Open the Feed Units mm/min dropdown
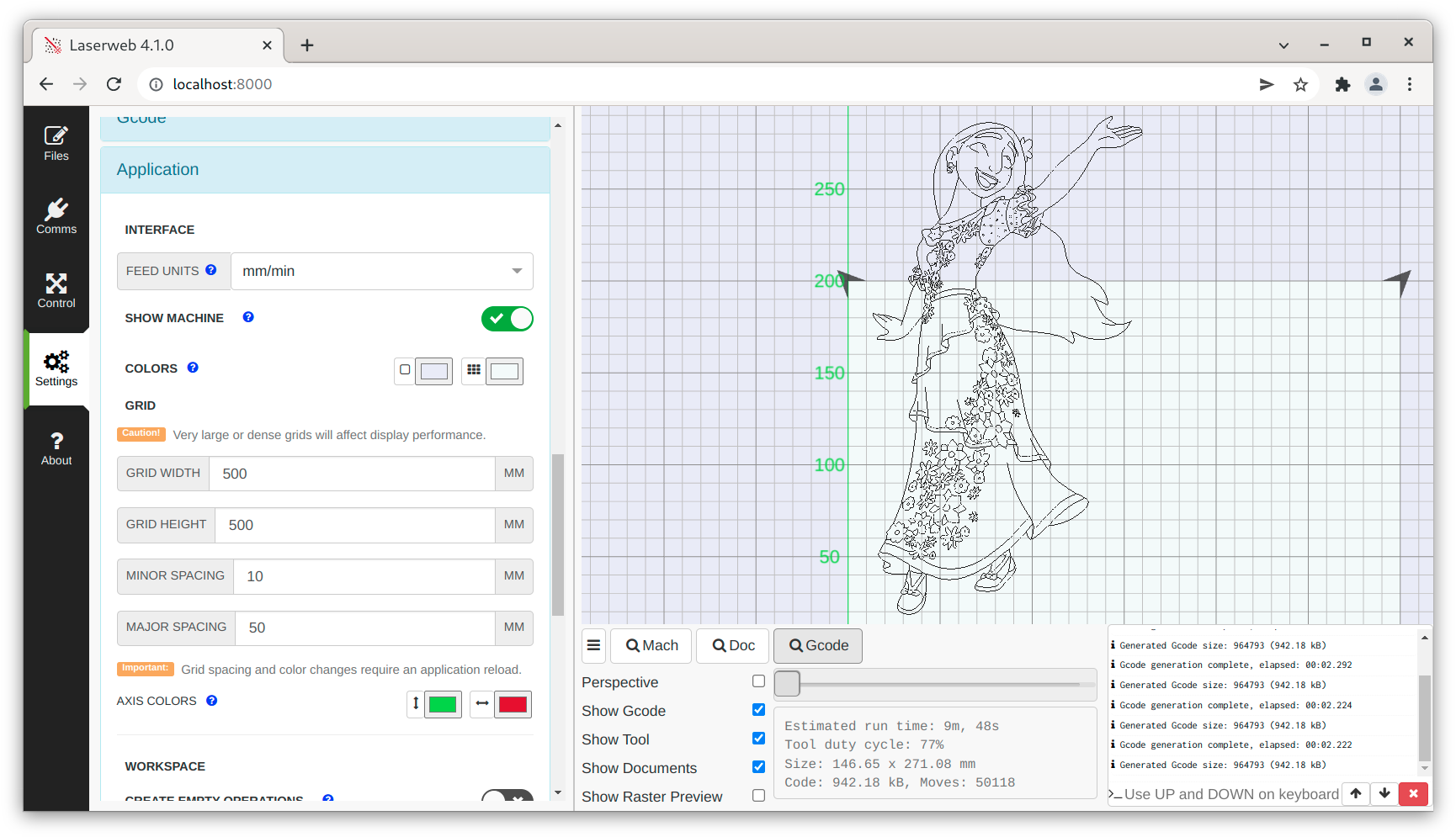The height and width of the screenshot is (837, 1456). pos(382,271)
